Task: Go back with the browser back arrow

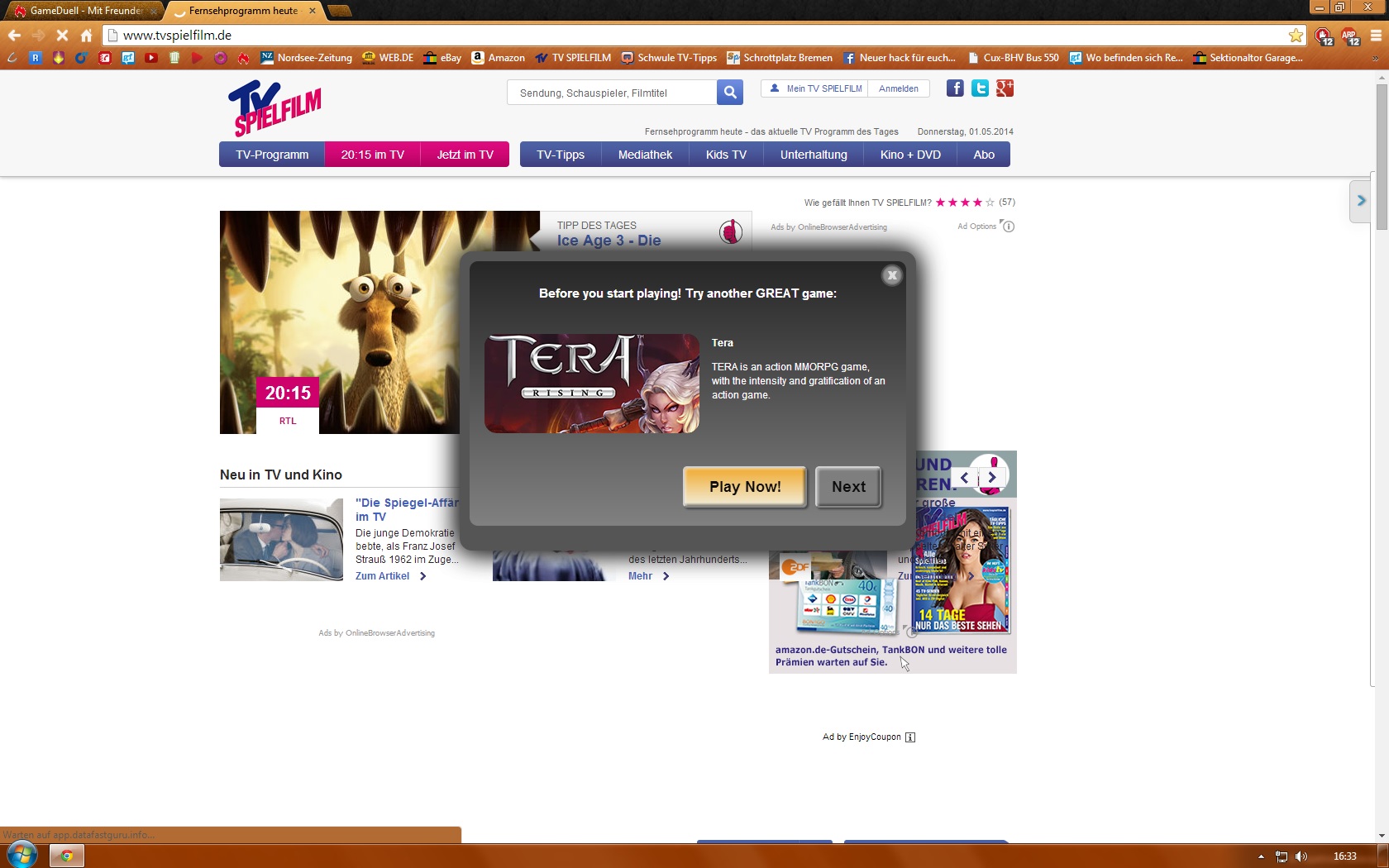Action: coord(14,35)
